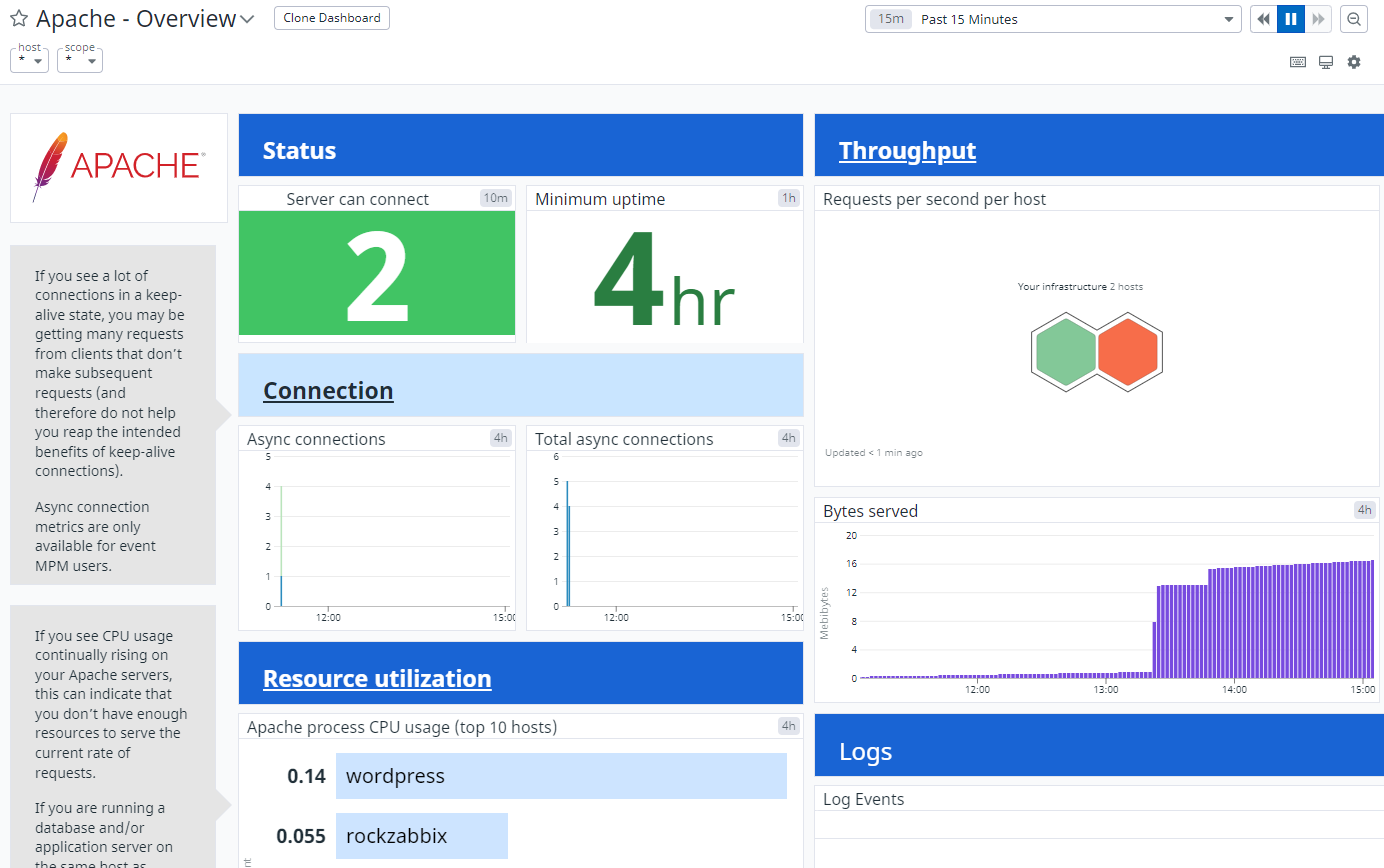Click the Clone Dashboard button
This screenshot has width=1384, height=868.
tap(332, 18)
